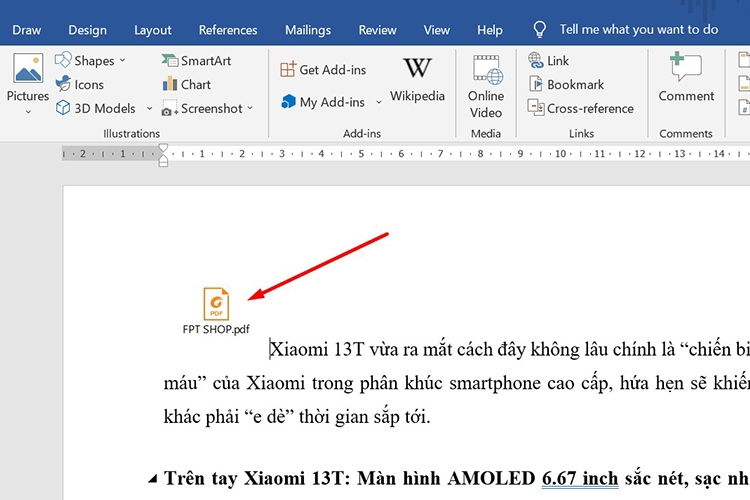Viewport: 750px width, 500px height.
Task: Select the embedded FPT SHOP.pdf object icon
Action: pos(216,303)
